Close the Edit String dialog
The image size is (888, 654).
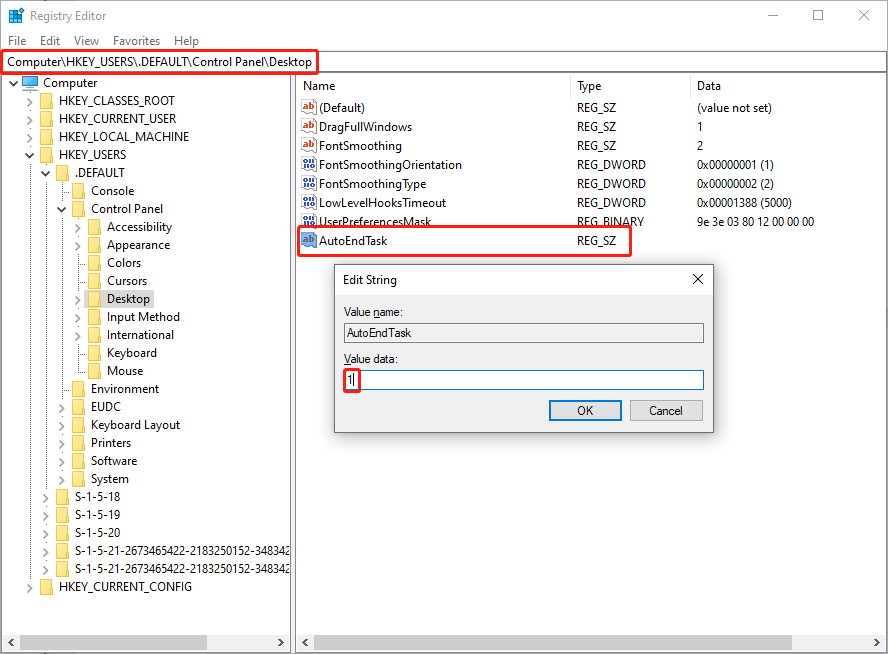[698, 279]
